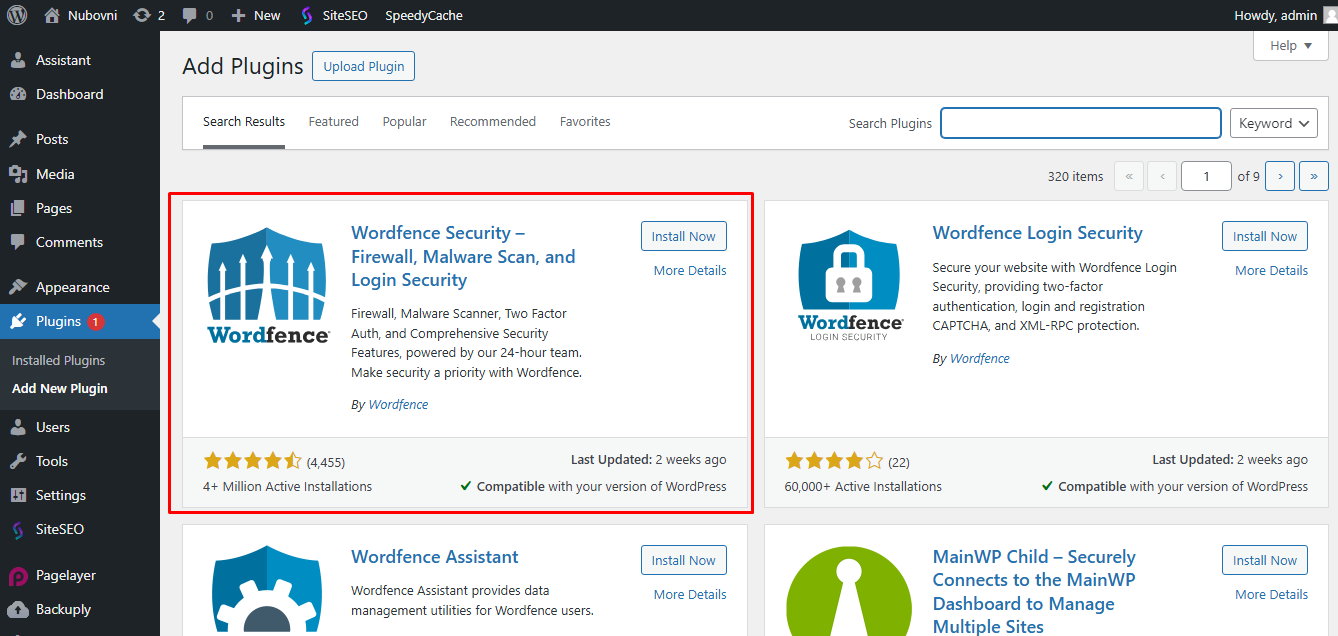This screenshot has height=636, width=1338.
Task: Open More Details for Wordfence Assistant
Action: pyautogui.click(x=690, y=594)
